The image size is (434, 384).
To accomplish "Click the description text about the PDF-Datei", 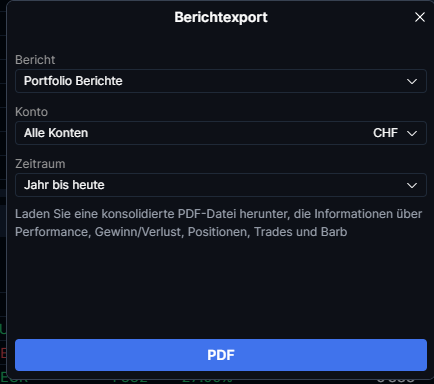I will 218,223.
